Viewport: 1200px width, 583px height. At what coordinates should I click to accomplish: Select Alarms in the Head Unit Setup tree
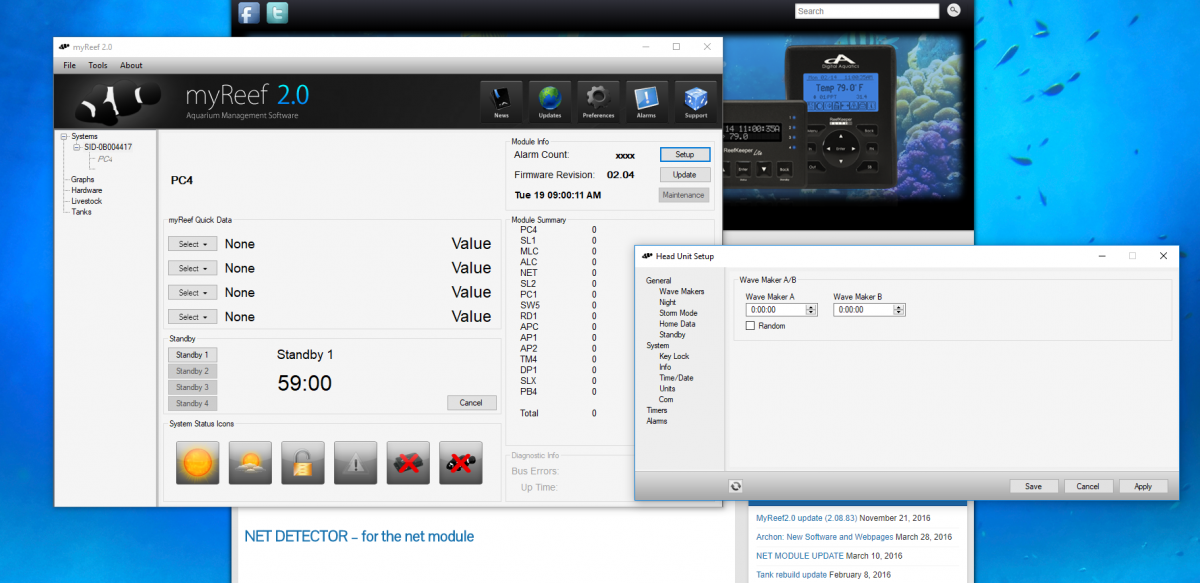(657, 421)
